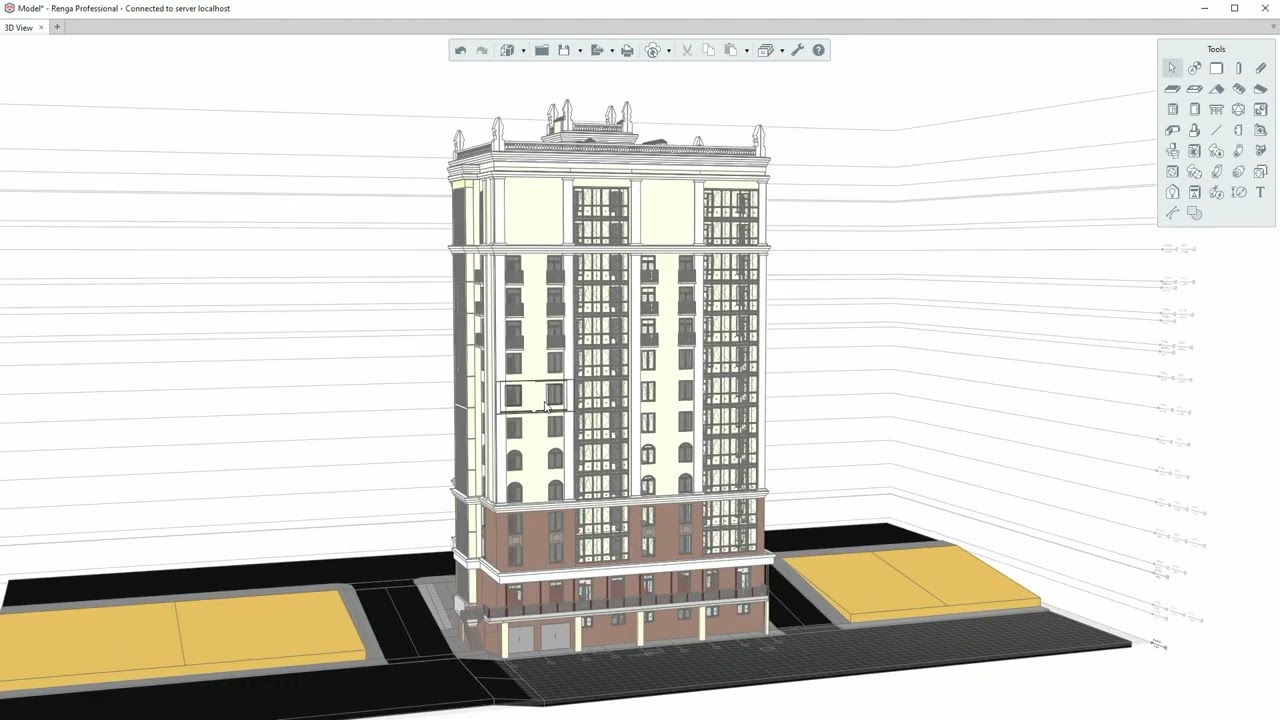Save the project with the floppy icon
Viewport: 1280px width, 720px height.
[564, 50]
